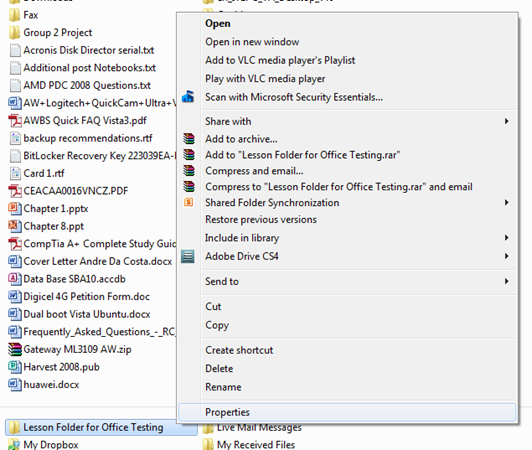Image resolution: width=532 pixels, height=450 pixels.
Task: Expand the Send to submenu arrow
Action: pos(507,281)
